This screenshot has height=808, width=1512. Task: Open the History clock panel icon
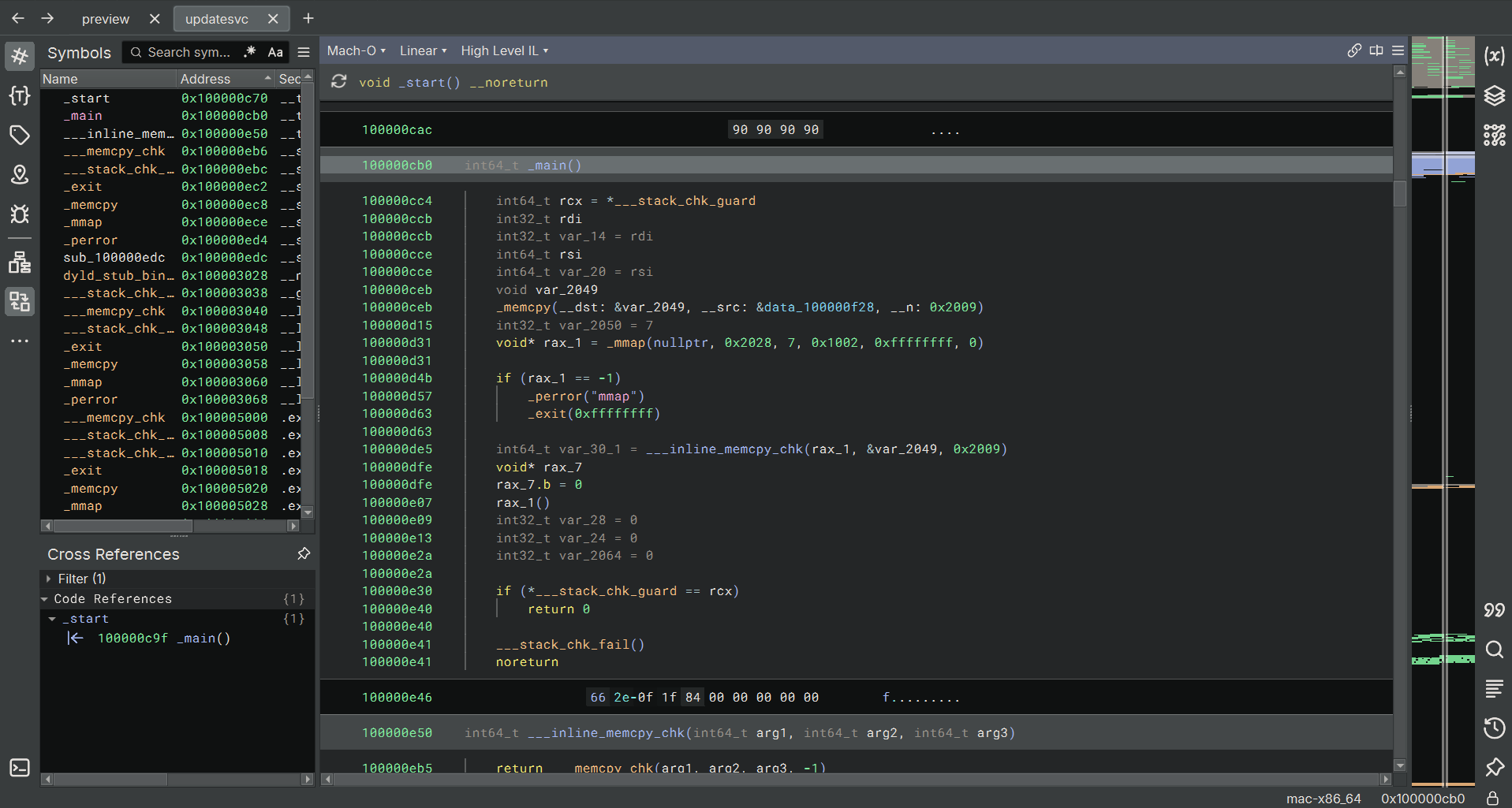(1494, 728)
